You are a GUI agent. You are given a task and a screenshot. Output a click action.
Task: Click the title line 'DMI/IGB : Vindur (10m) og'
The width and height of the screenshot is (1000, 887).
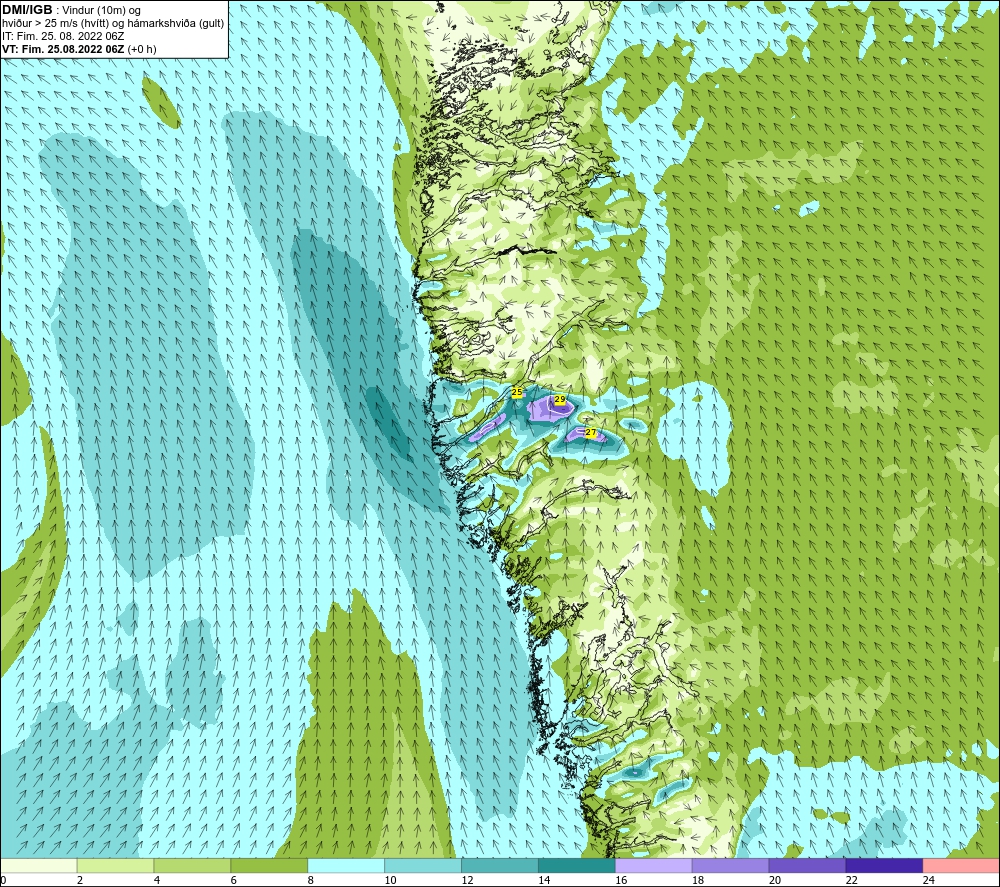click(x=71, y=10)
